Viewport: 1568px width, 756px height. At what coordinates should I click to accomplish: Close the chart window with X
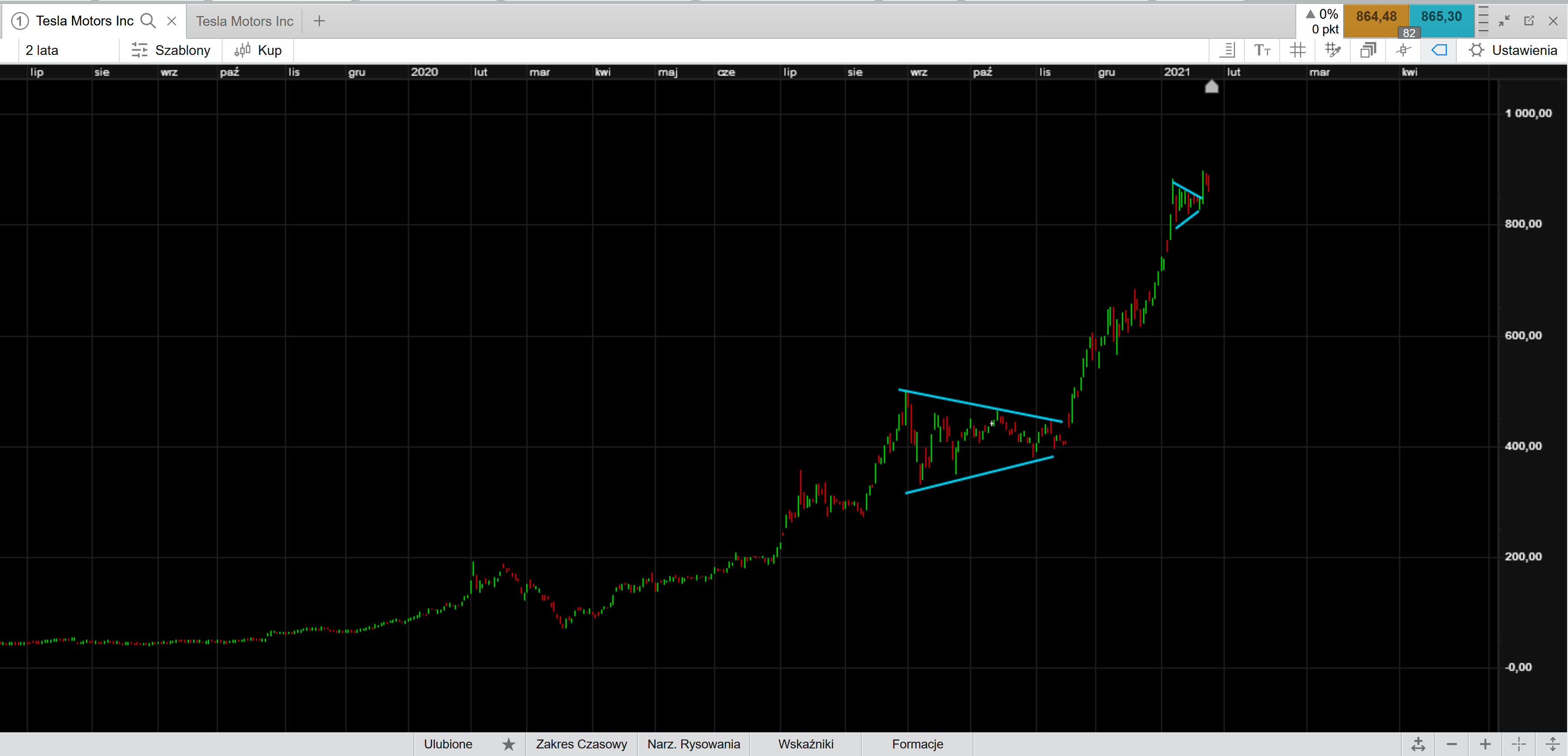click(1553, 21)
